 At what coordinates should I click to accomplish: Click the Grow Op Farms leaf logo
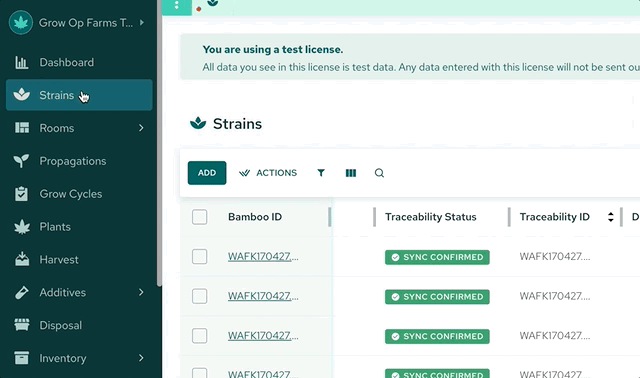pos(21,22)
